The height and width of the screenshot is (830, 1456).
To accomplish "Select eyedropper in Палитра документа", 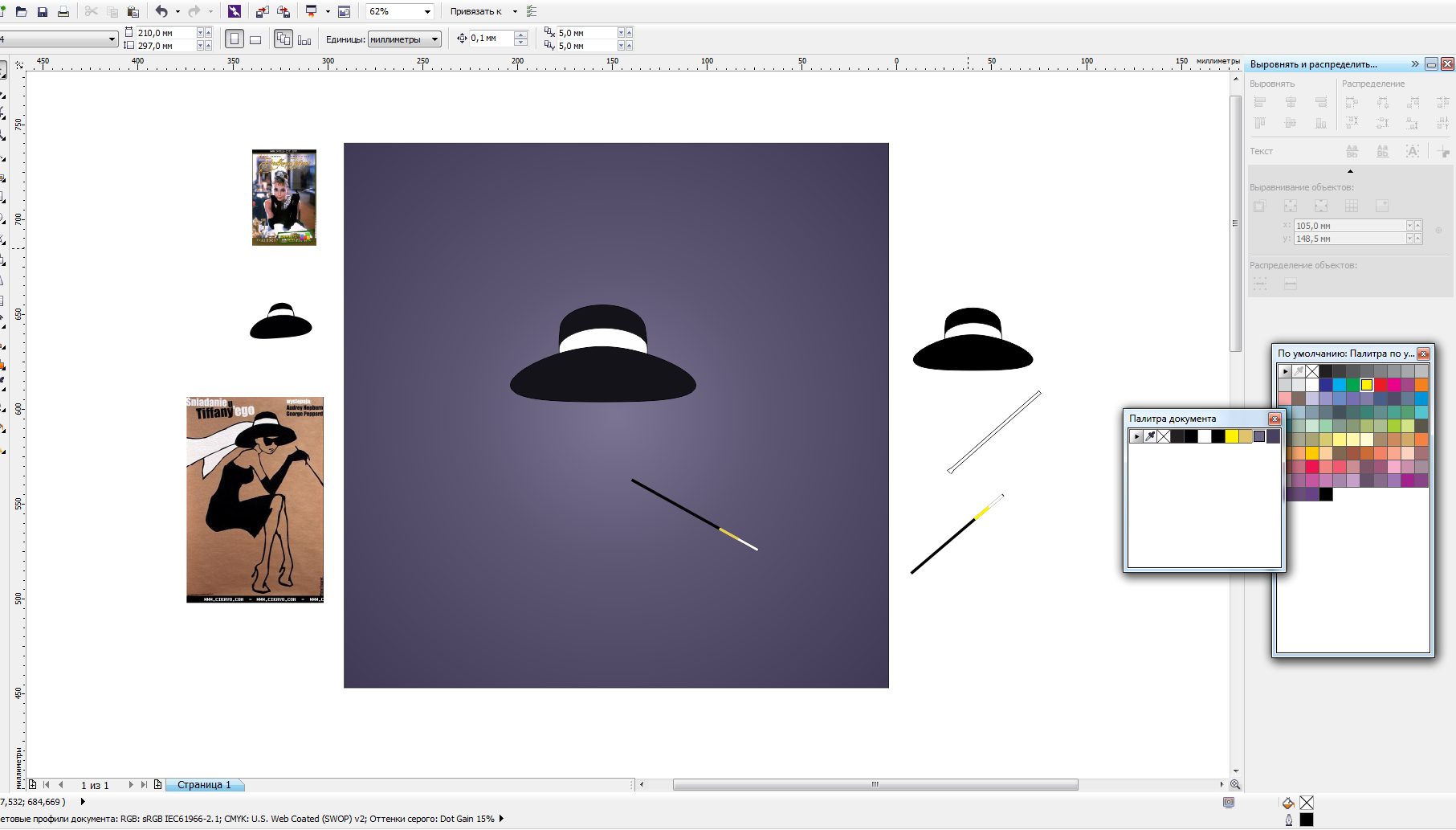I will [1150, 436].
